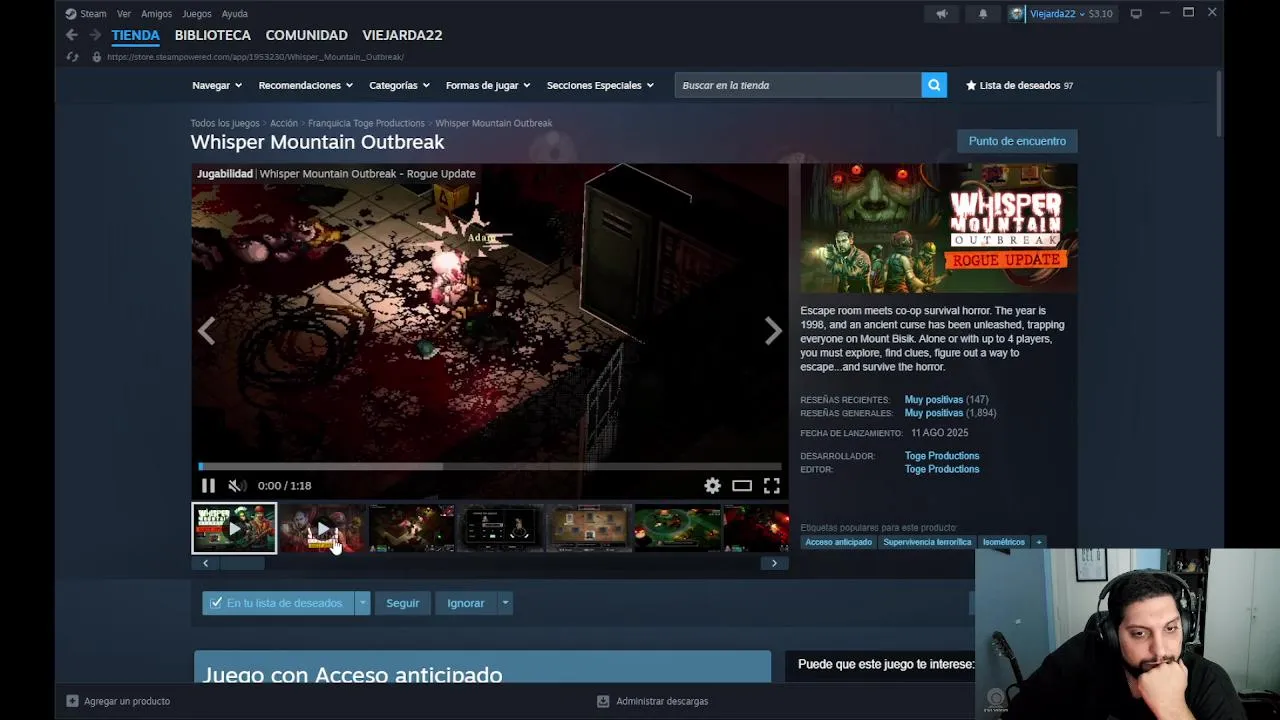Uncheck En tu lista de deseados
The width and height of the screenshot is (1280, 720).
tap(216, 603)
